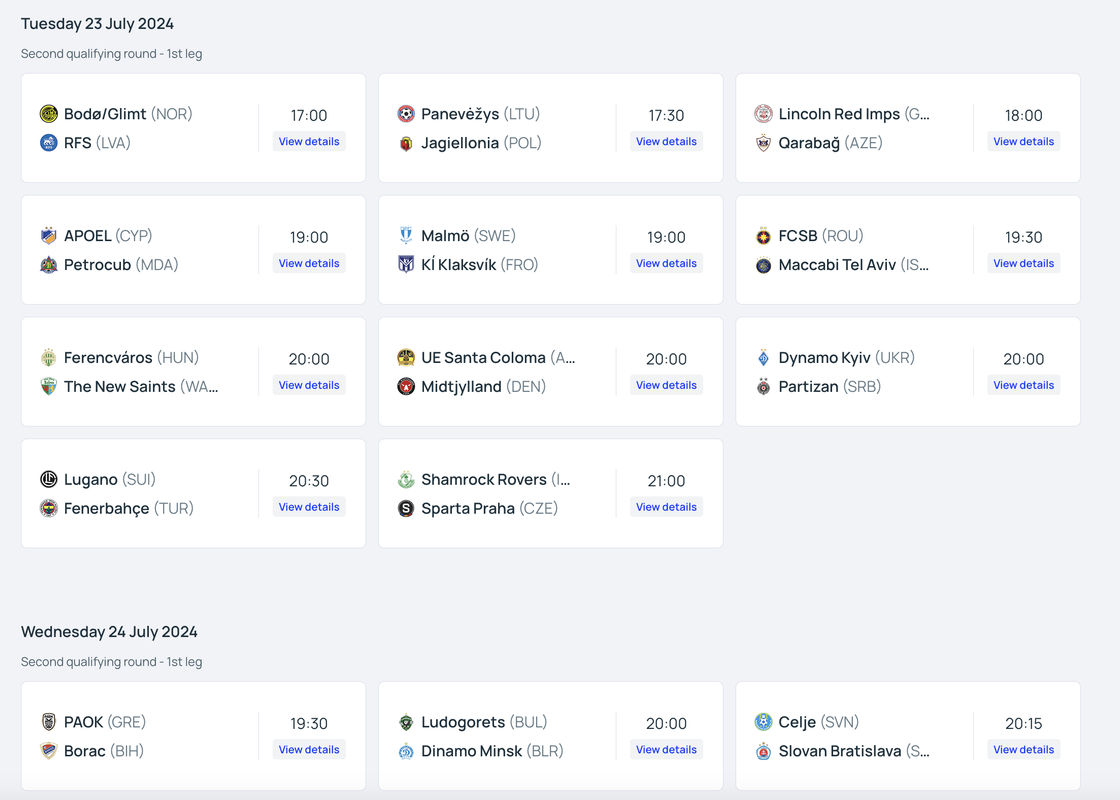
Task: Click the Petrocub team name
Action: tap(98, 264)
